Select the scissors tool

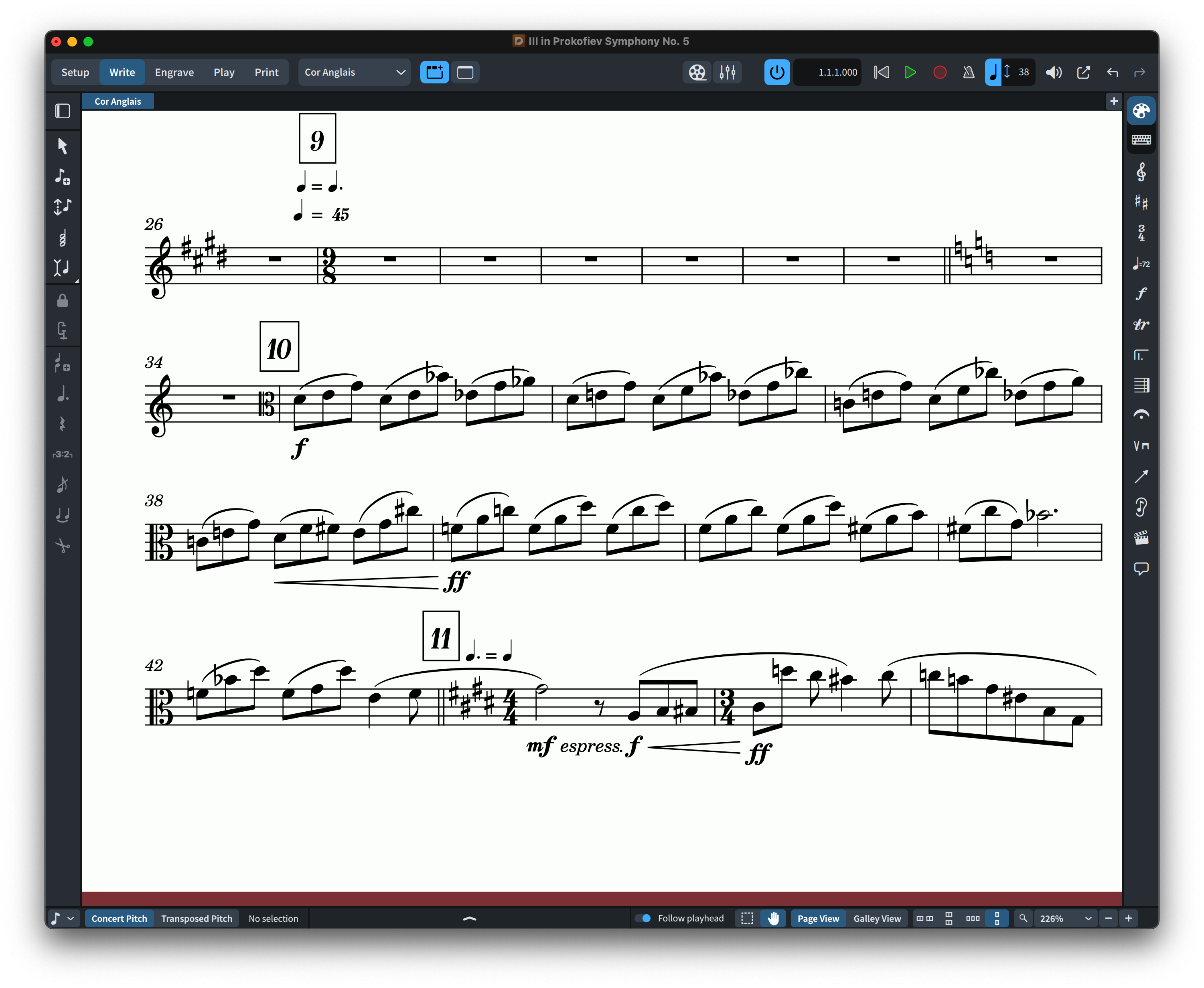pyautogui.click(x=63, y=546)
